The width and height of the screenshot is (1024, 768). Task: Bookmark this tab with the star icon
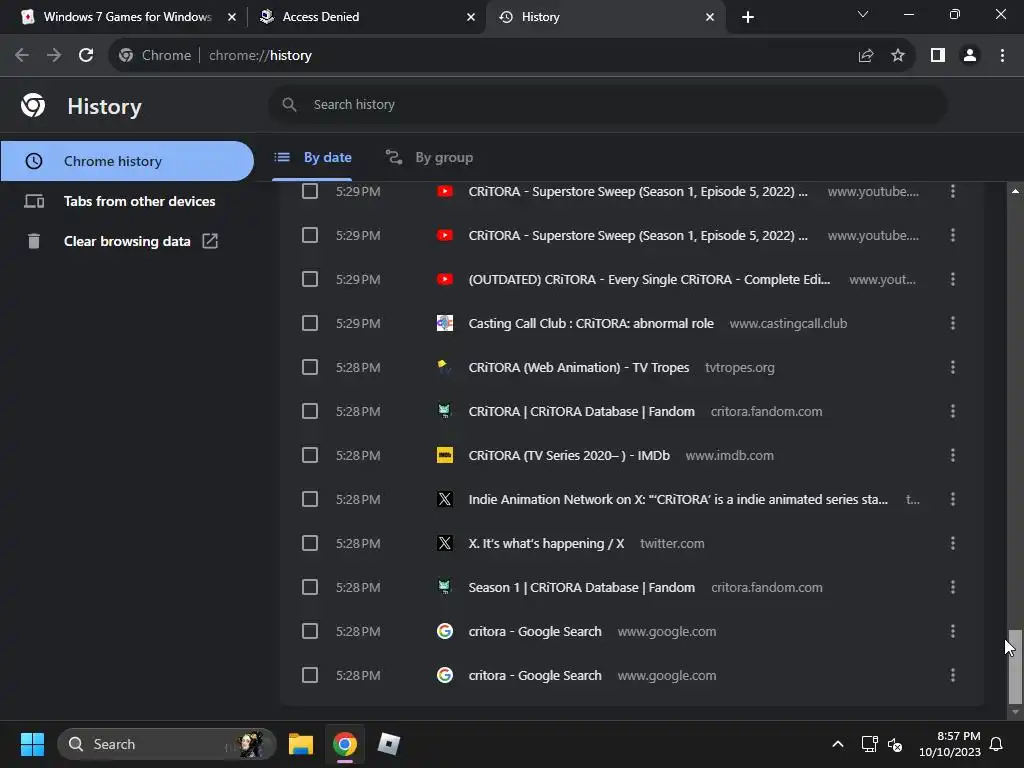coord(898,56)
